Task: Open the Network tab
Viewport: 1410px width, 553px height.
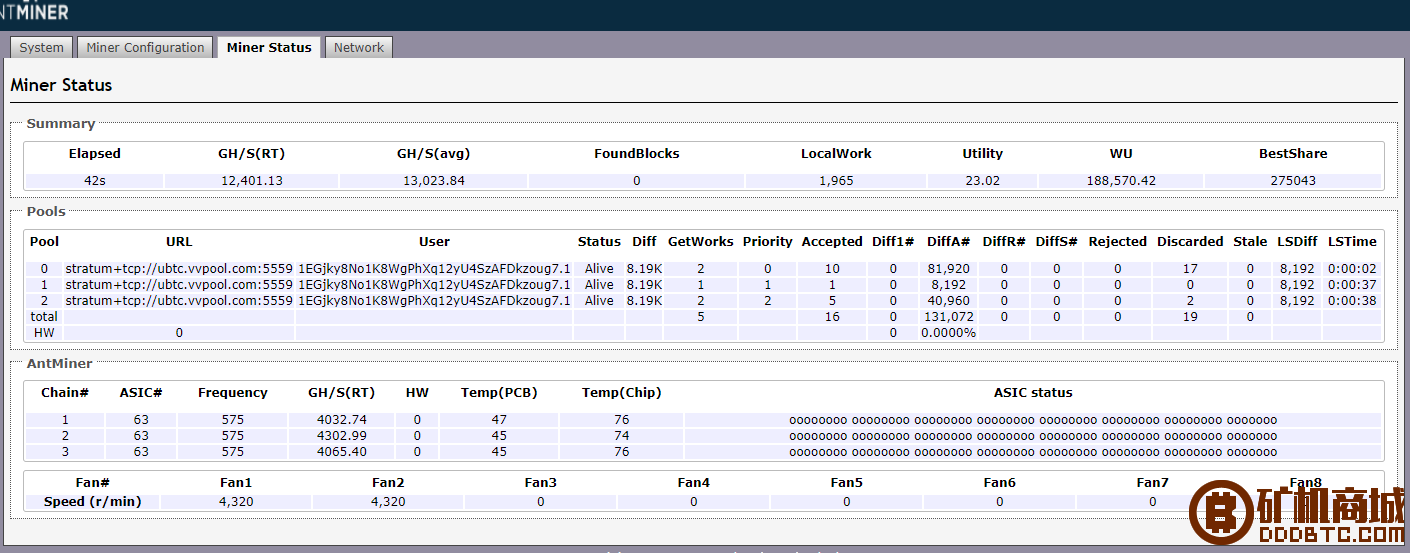Action: (x=359, y=47)
